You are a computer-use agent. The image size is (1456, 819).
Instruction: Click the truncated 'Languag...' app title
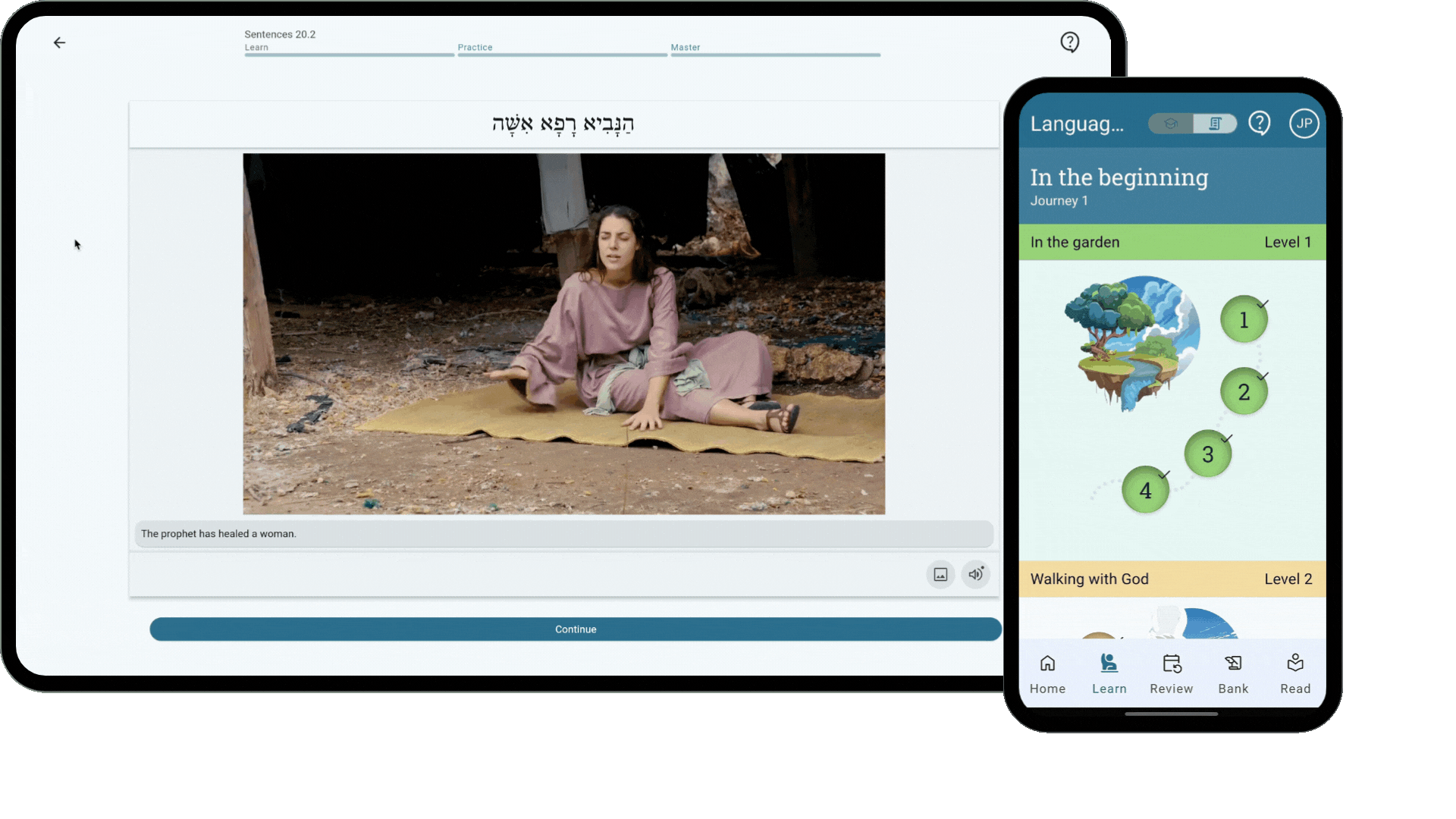tap(1077, 124)
